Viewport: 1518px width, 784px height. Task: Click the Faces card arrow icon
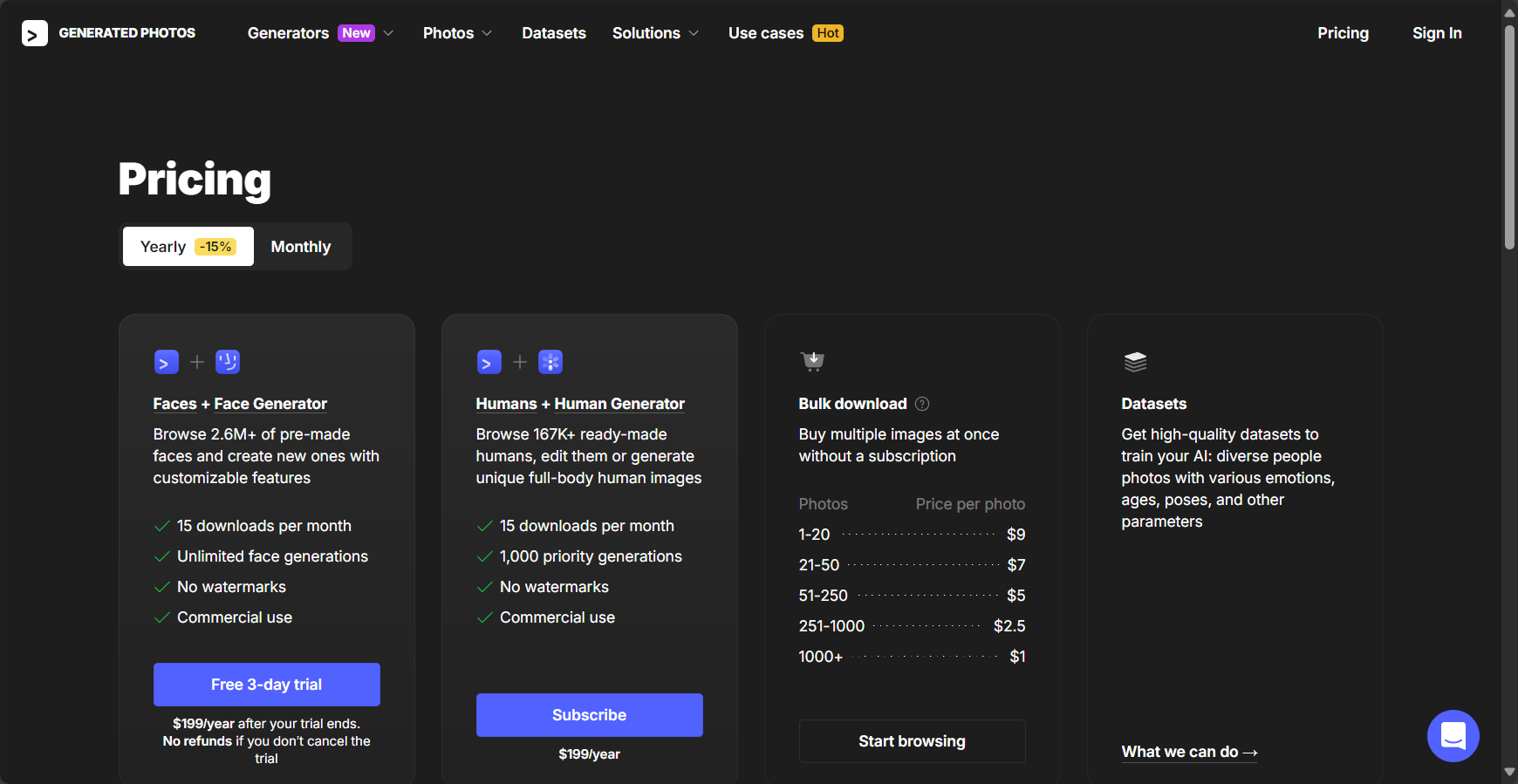point(166,362)
